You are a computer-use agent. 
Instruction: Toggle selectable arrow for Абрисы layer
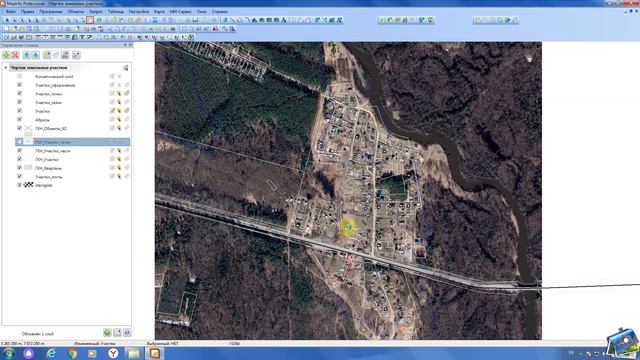pyautogui.click(x=119, y=120)
